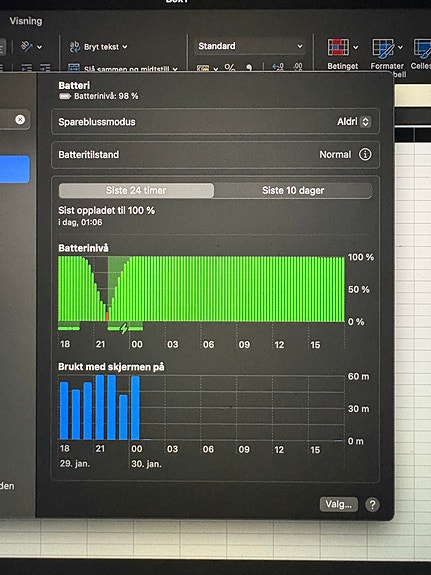This screenshot has height=575, width=431.
Task: Expand the Bryt tekst dropdown arrow
Action: click(125, 47)
